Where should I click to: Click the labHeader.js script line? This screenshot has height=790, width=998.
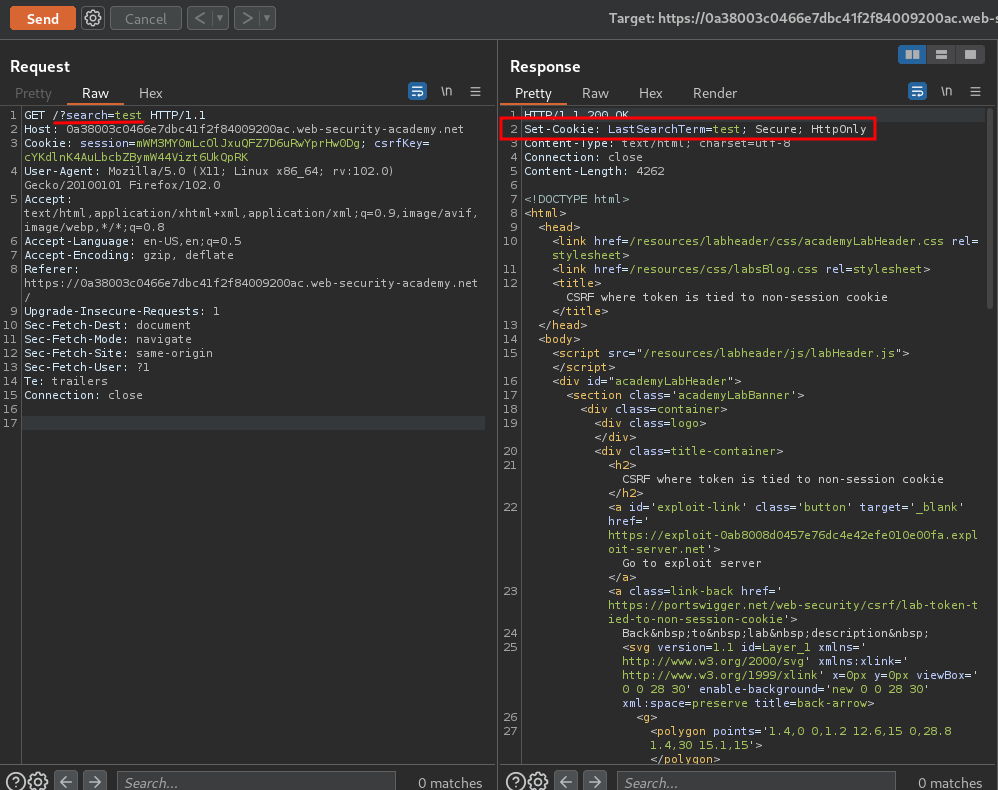(731, 353)
